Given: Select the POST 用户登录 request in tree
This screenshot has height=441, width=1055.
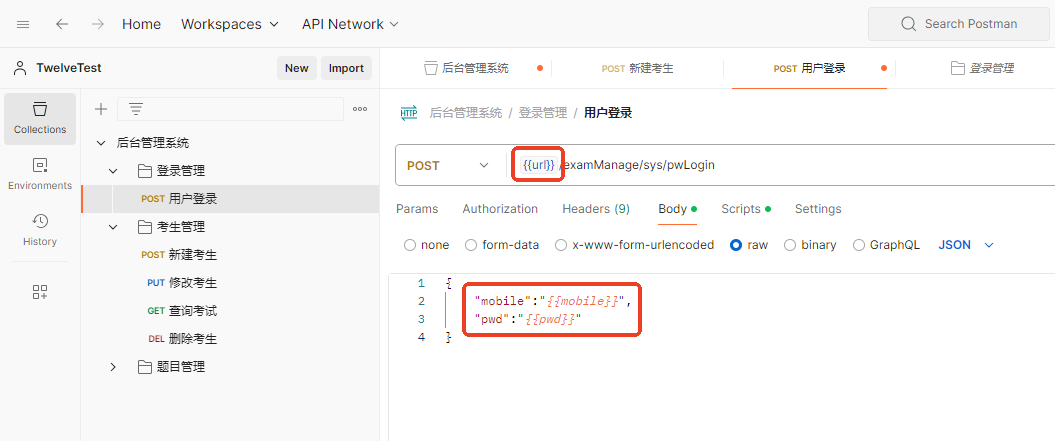Looking at the screenshot, I should click(x=230, y=199).
